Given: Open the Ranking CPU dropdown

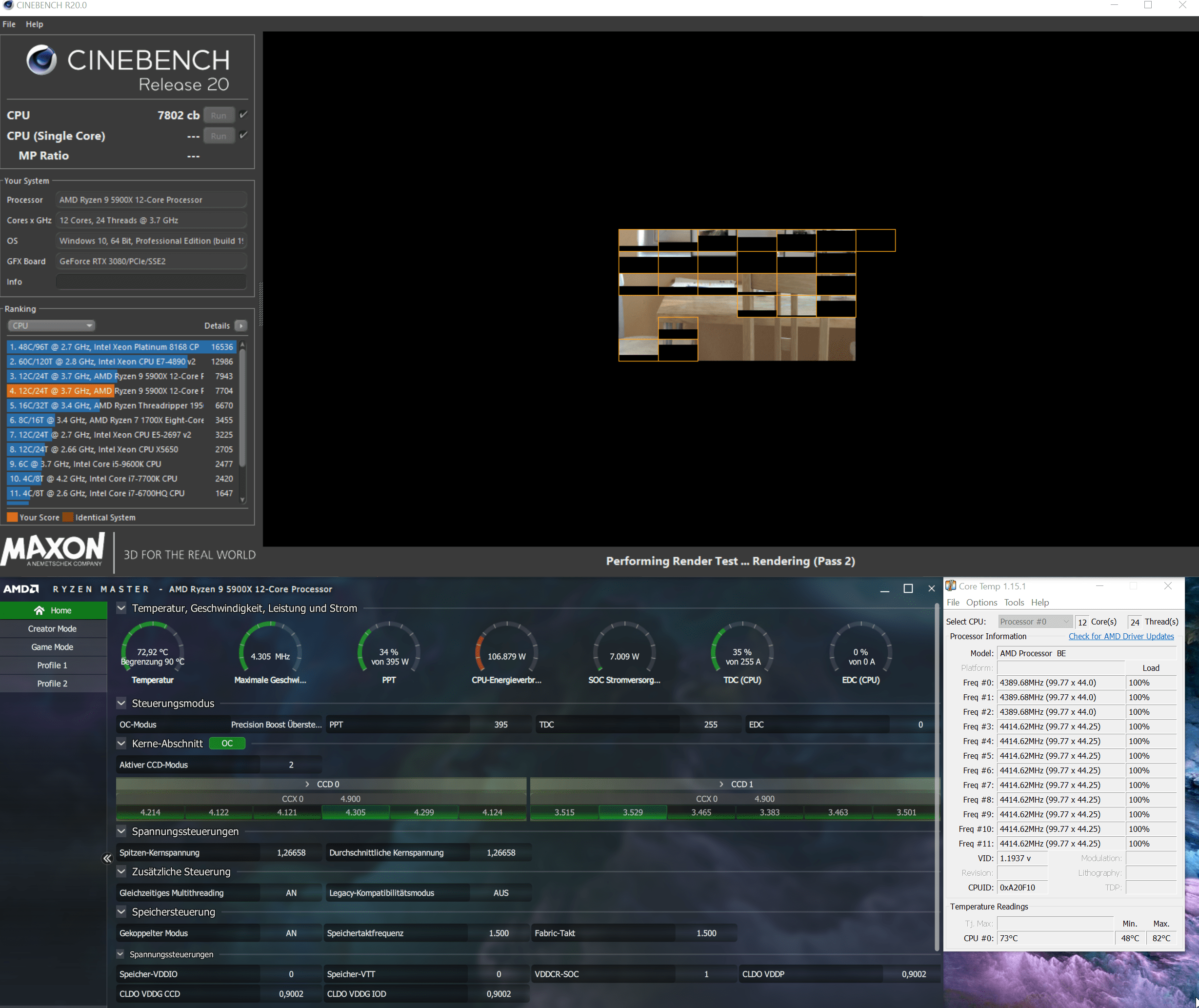Looking at the screenshot, I should pyautogui.click(x=51, y=326).
